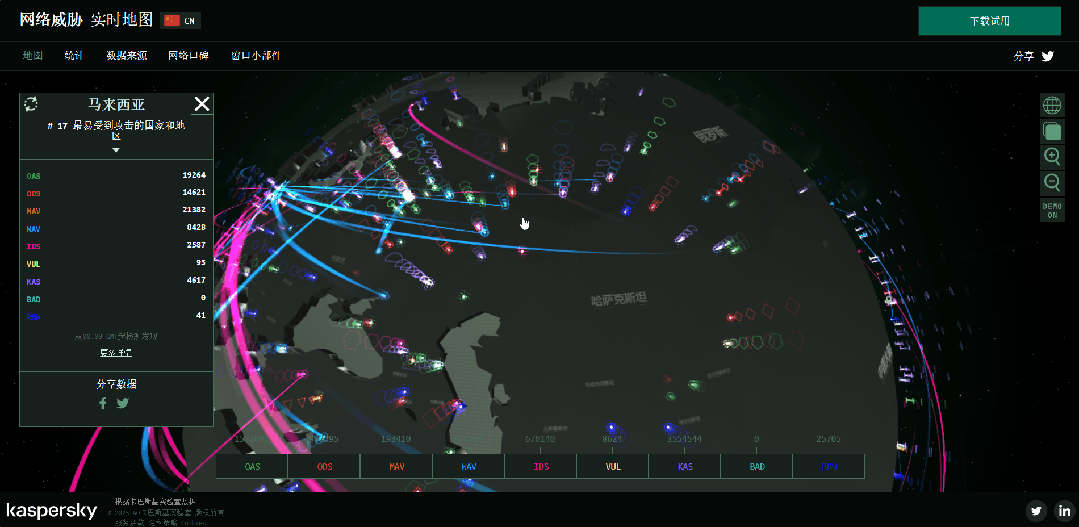Viewport: 1079px width, 527px height.
Task: Toggle MAV detections in the bottom filter bar
Action: [396, 466]
